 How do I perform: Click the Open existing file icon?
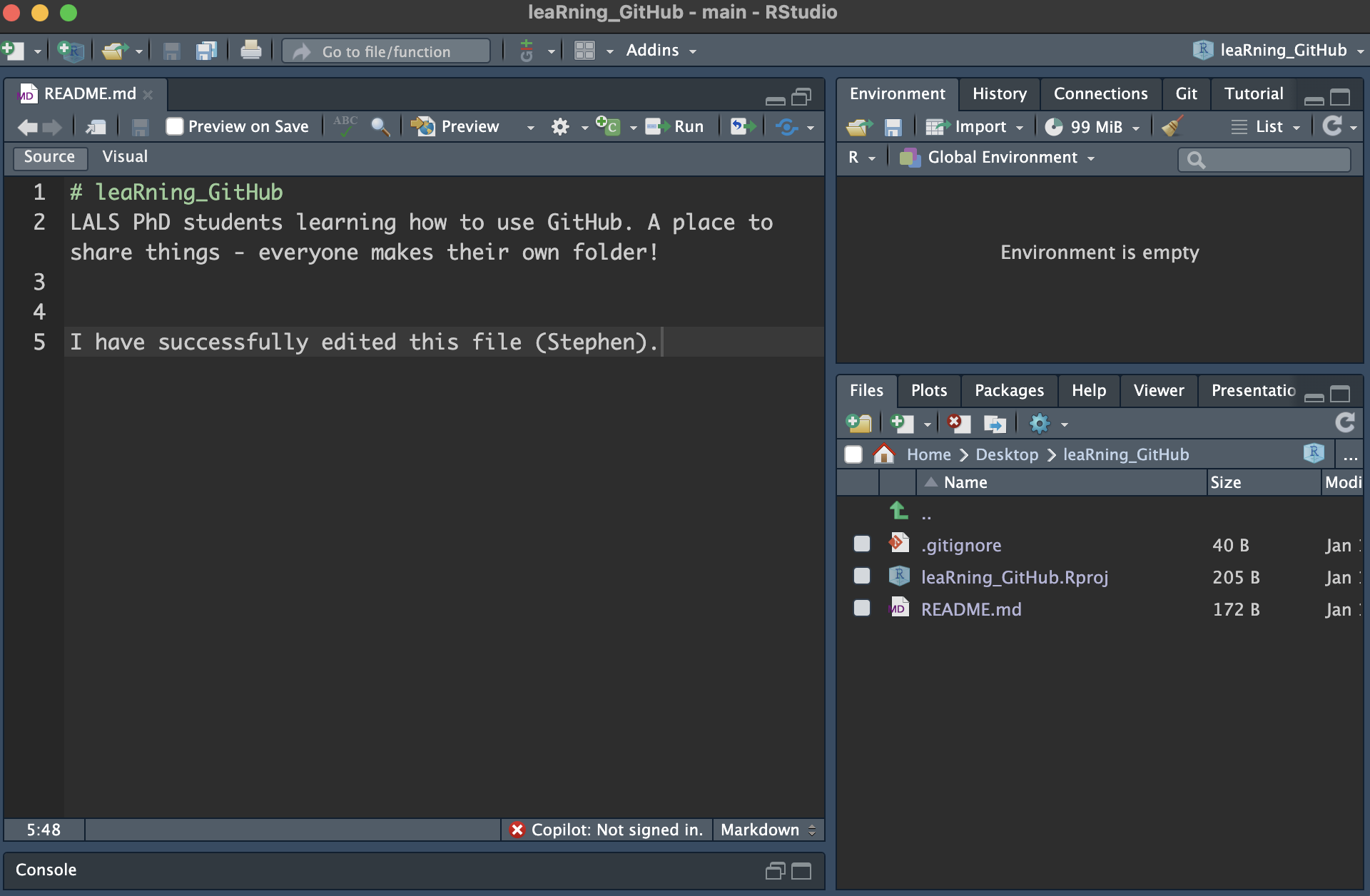tap(114, 51)
